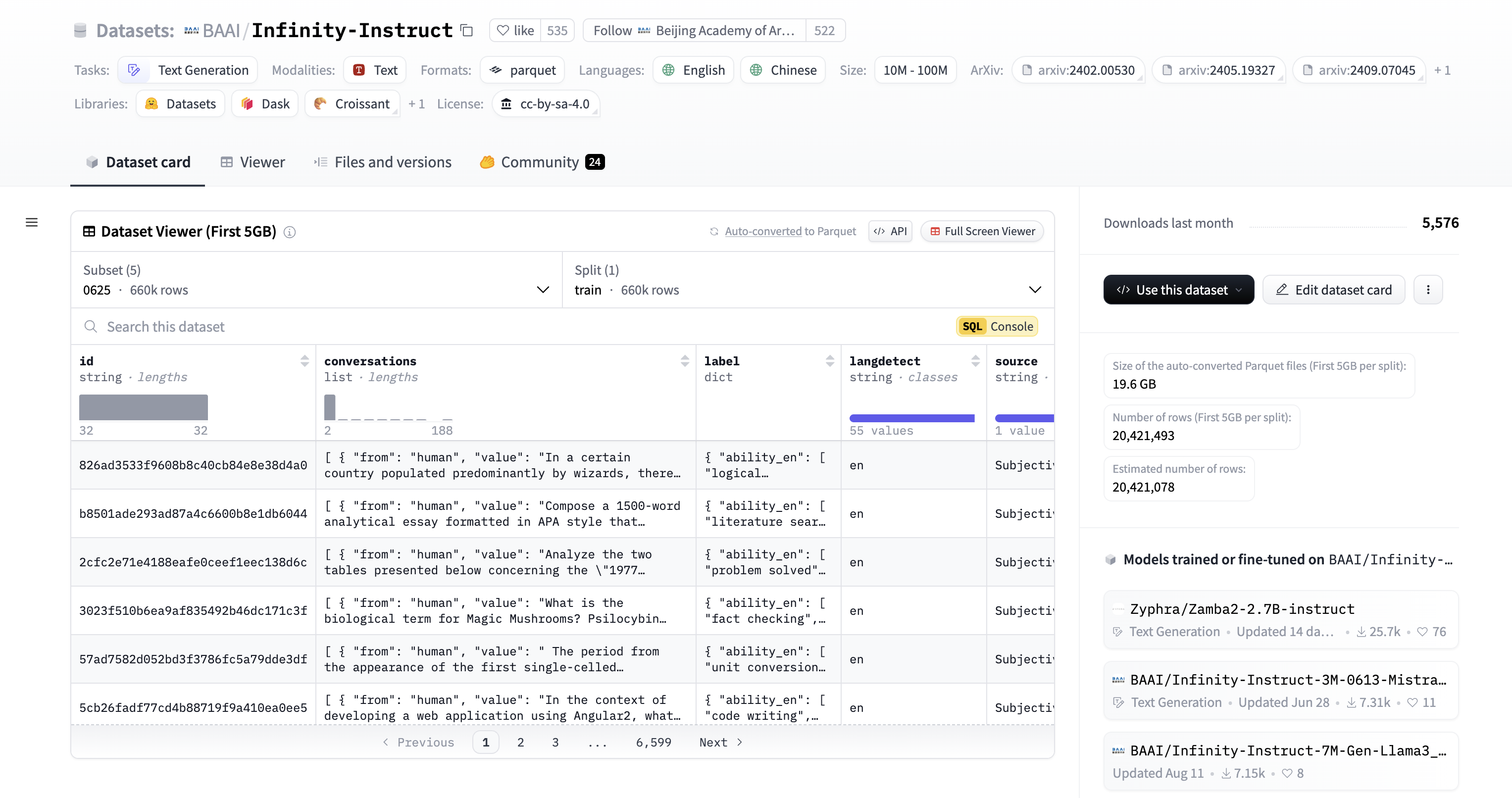Viewport: 1512px width, 798px height.
Task: Select the Datasets library tag
Action: (180, 104)
